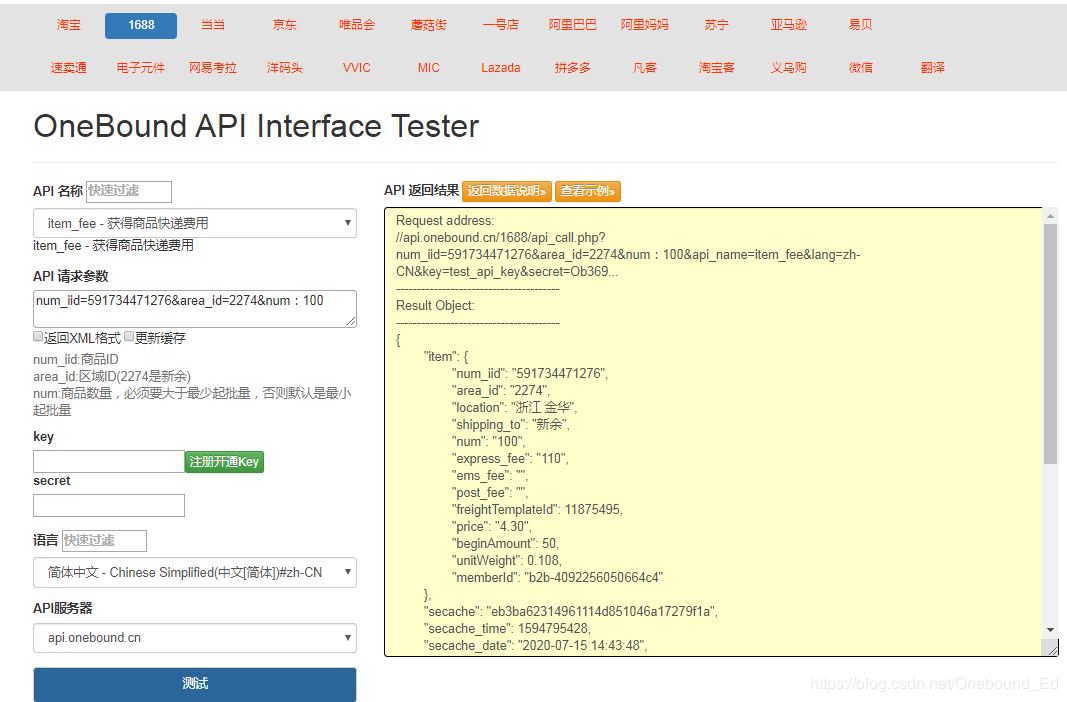
Task: Focus the API 名称 quick filter field
Action: [129, 191]
